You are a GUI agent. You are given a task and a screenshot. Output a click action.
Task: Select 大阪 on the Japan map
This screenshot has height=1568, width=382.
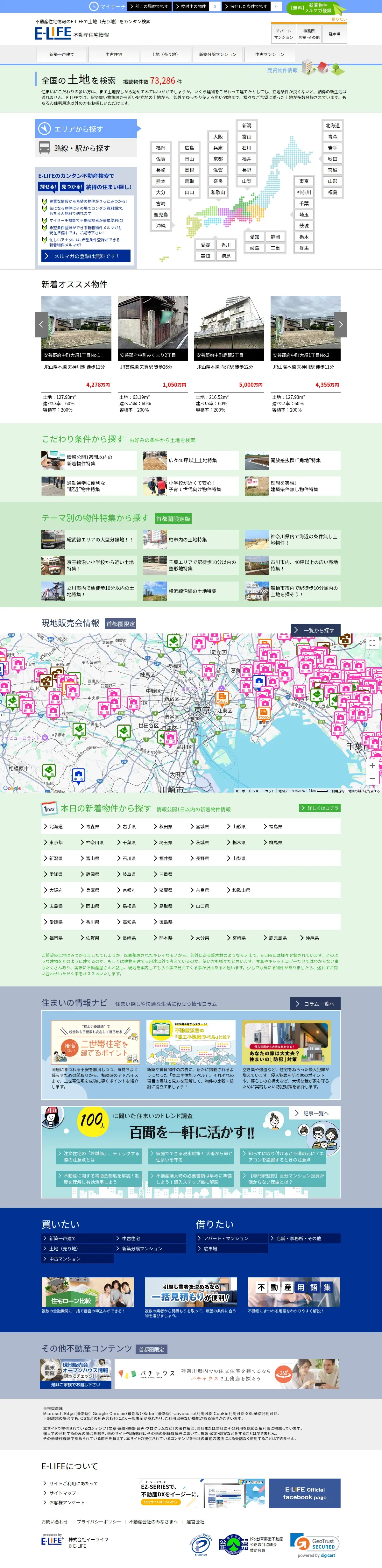(218, 136)
